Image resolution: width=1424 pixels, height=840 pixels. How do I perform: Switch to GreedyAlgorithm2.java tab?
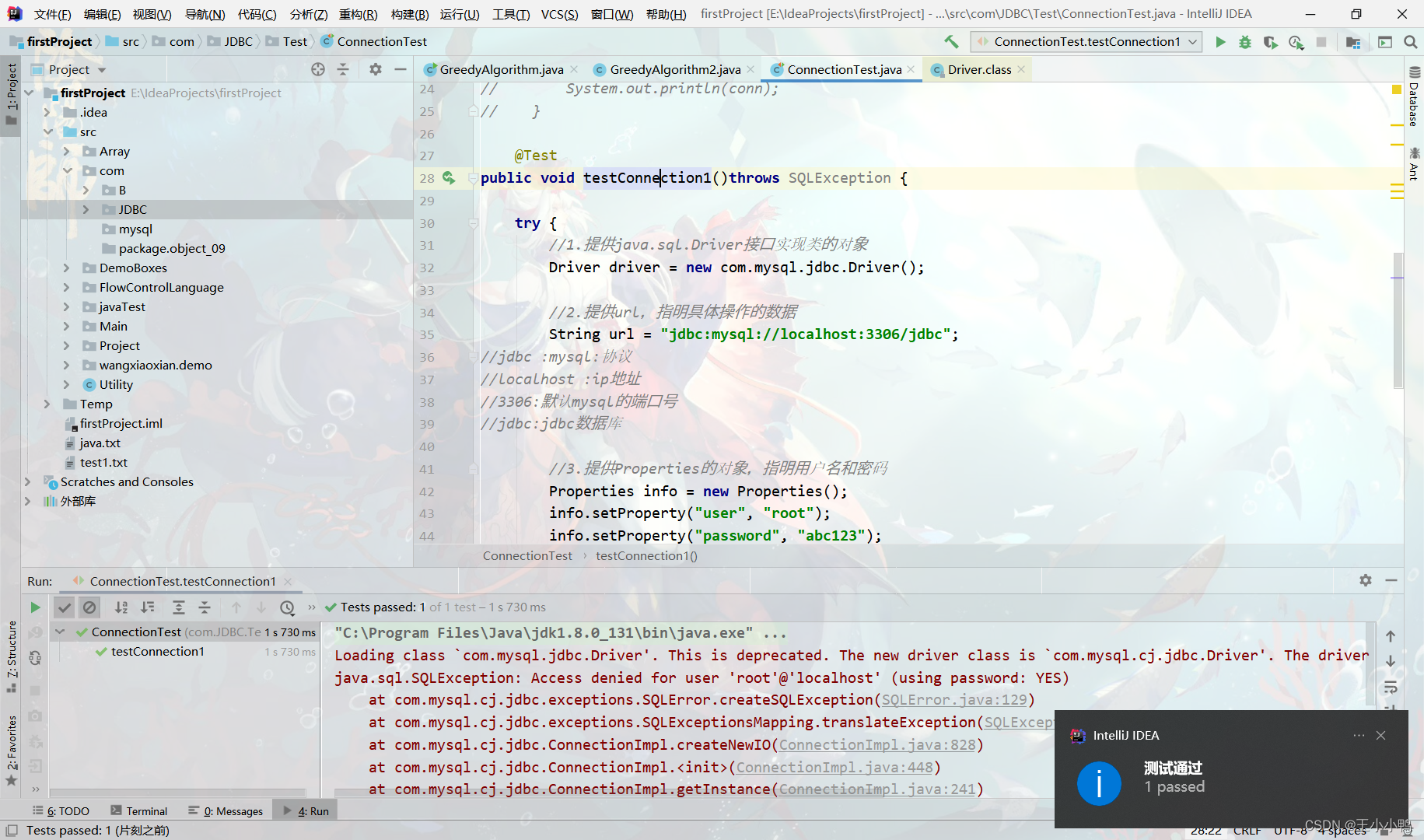coord(675,70)
